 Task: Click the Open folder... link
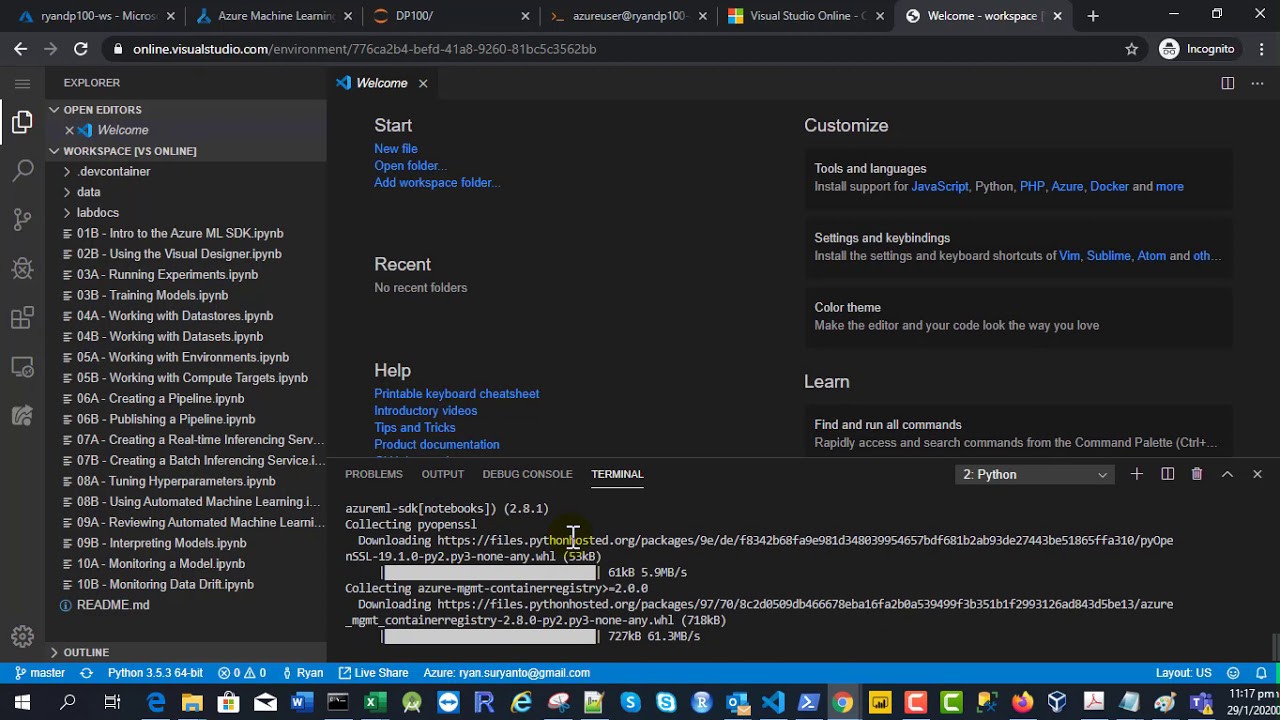click(x=409, y=166)
